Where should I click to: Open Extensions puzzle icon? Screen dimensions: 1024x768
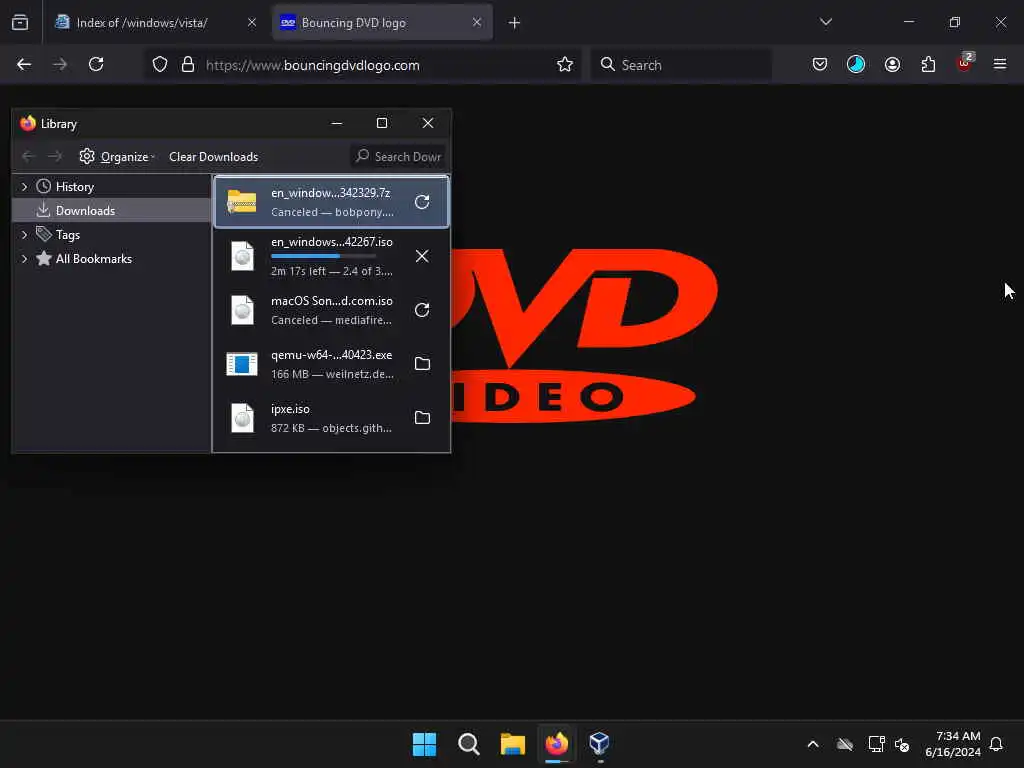point(928,65)
